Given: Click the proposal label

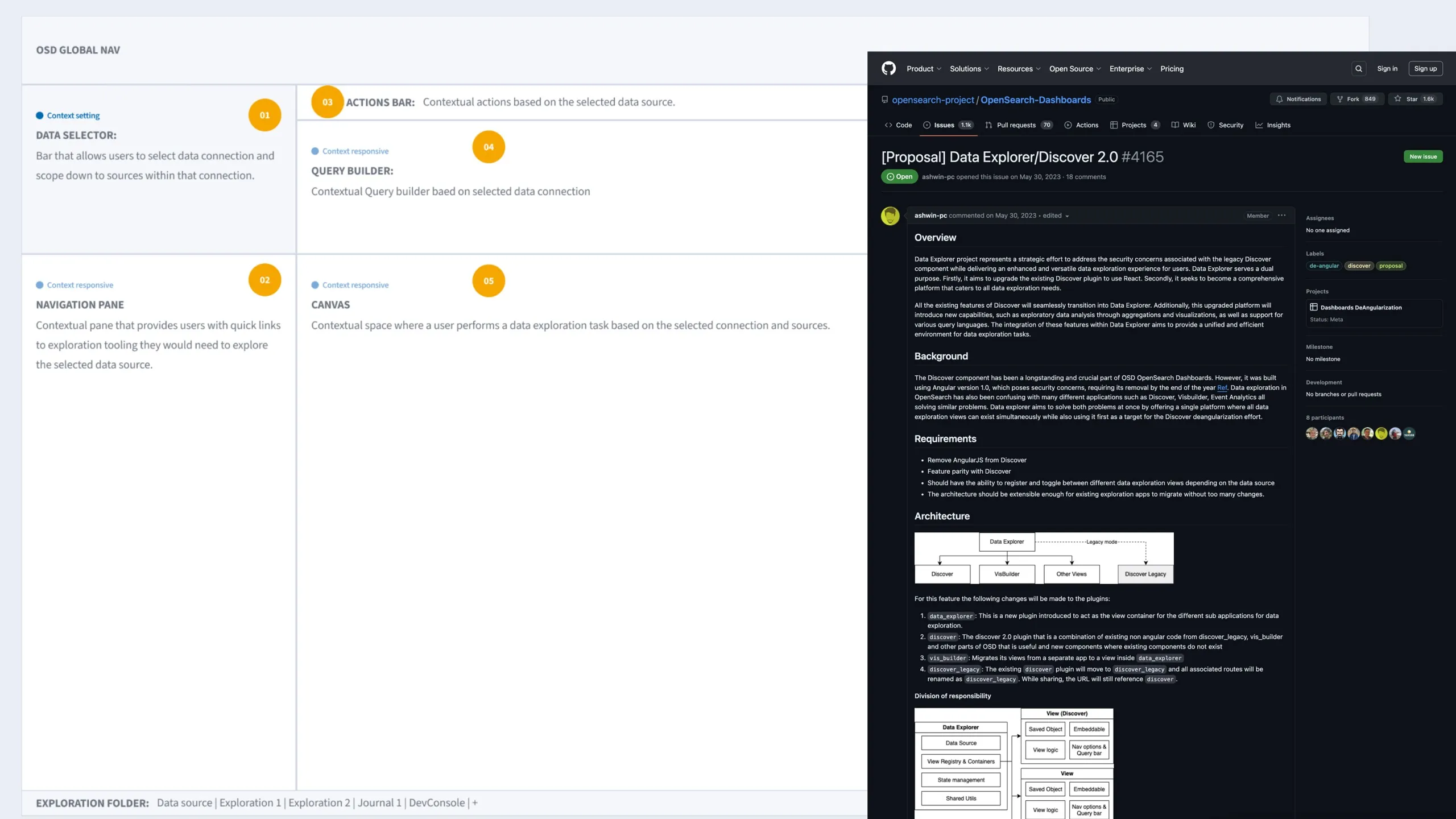Looking at the screenshot, I should point(1391,266).
